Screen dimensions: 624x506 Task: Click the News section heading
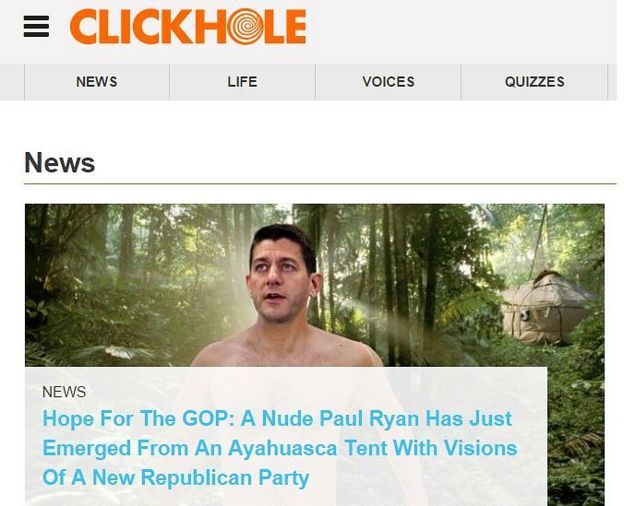click(x=60, y=162)
